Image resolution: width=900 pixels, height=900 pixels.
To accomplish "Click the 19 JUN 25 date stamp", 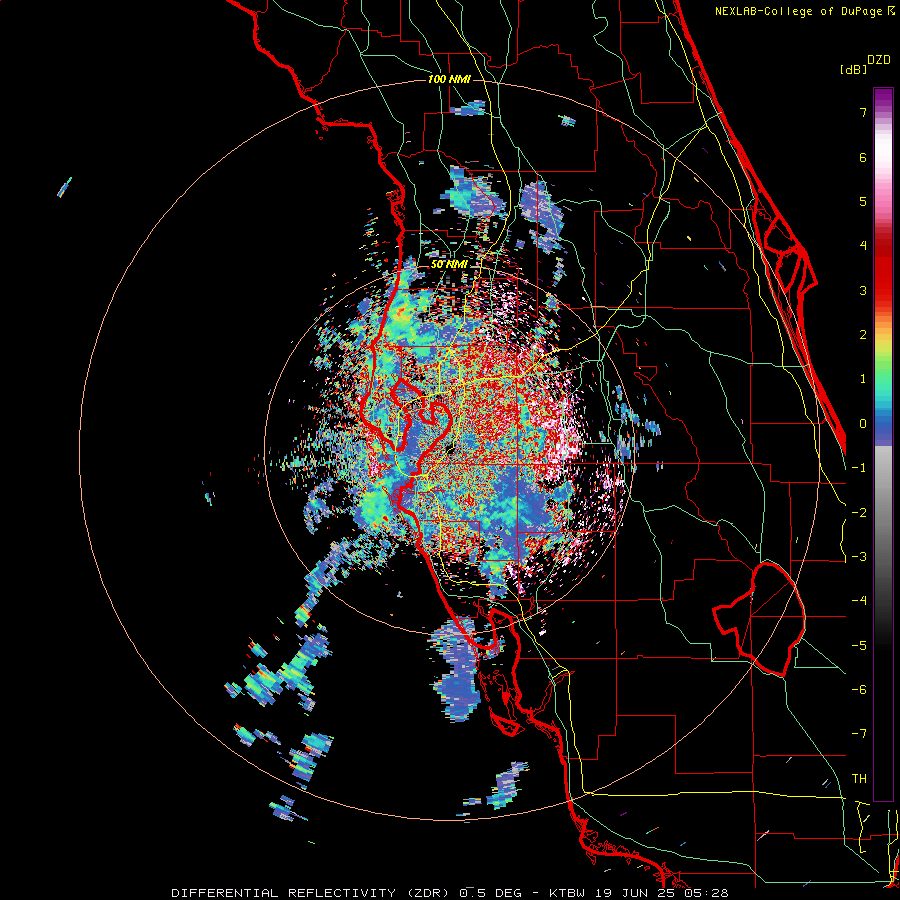I will click(x=637, y=893).
